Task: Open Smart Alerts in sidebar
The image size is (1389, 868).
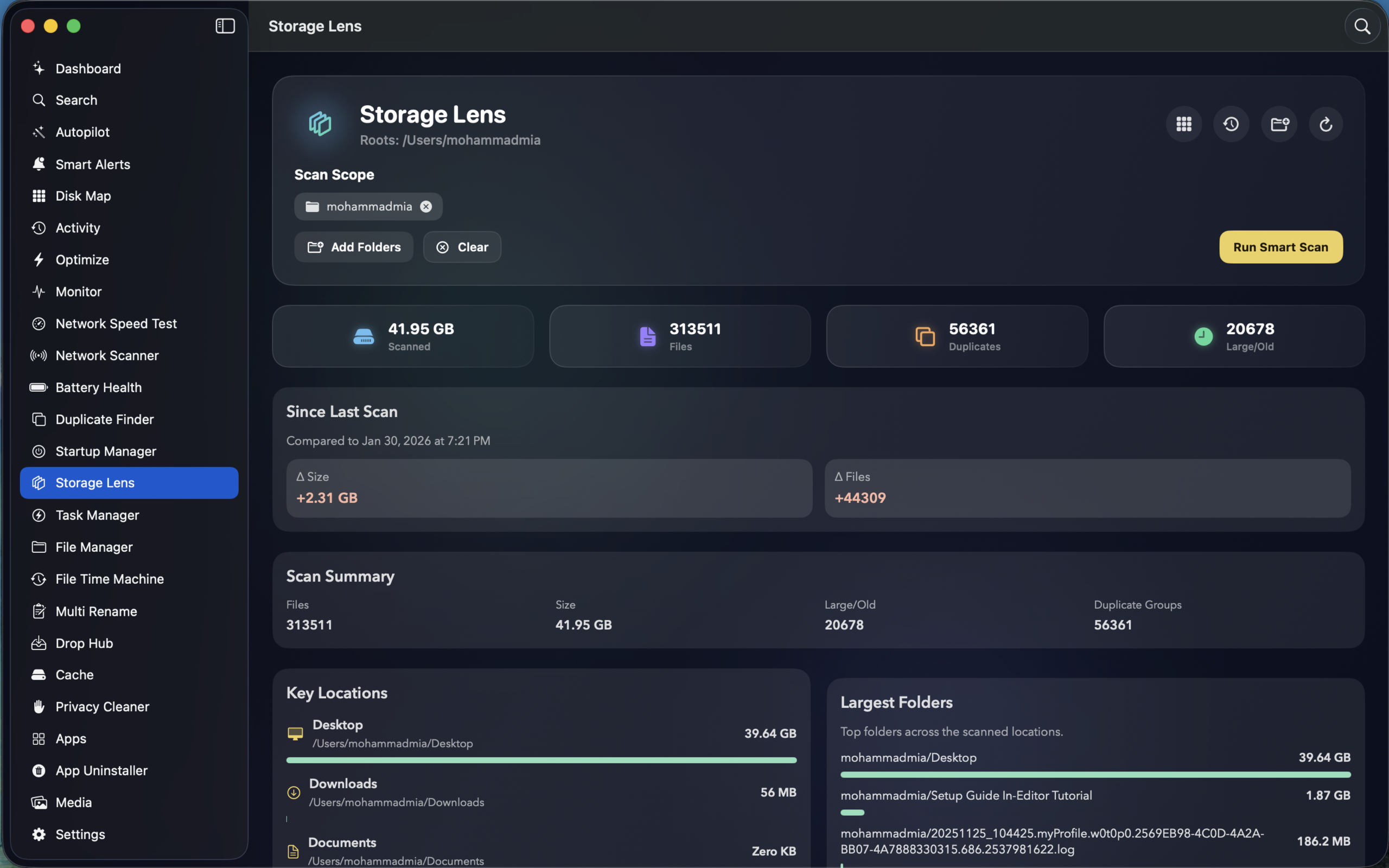Action: 129,164
